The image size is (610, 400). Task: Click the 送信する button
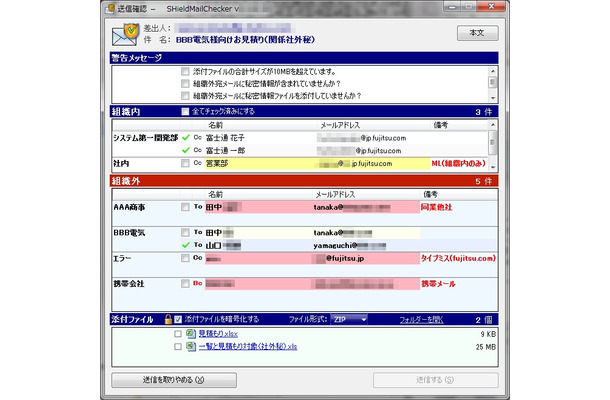pyautogui.click(x=436, y=380)
